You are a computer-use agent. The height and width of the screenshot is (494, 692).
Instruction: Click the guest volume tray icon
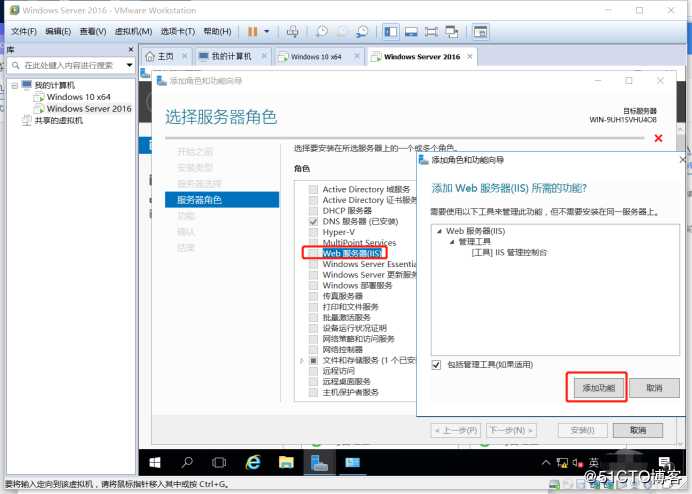(578, 463)
